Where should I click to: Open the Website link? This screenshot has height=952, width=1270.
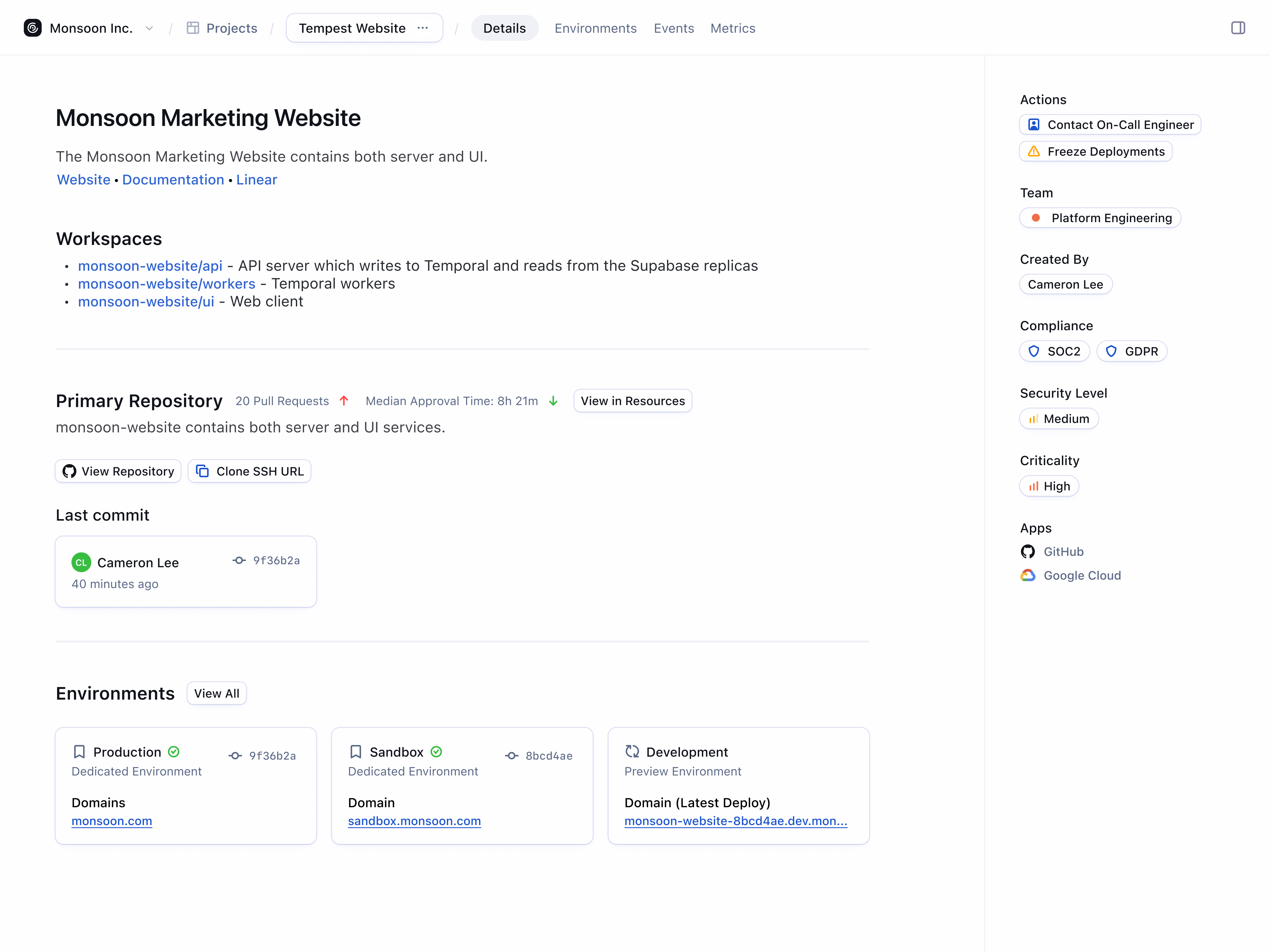pos(83,179)
